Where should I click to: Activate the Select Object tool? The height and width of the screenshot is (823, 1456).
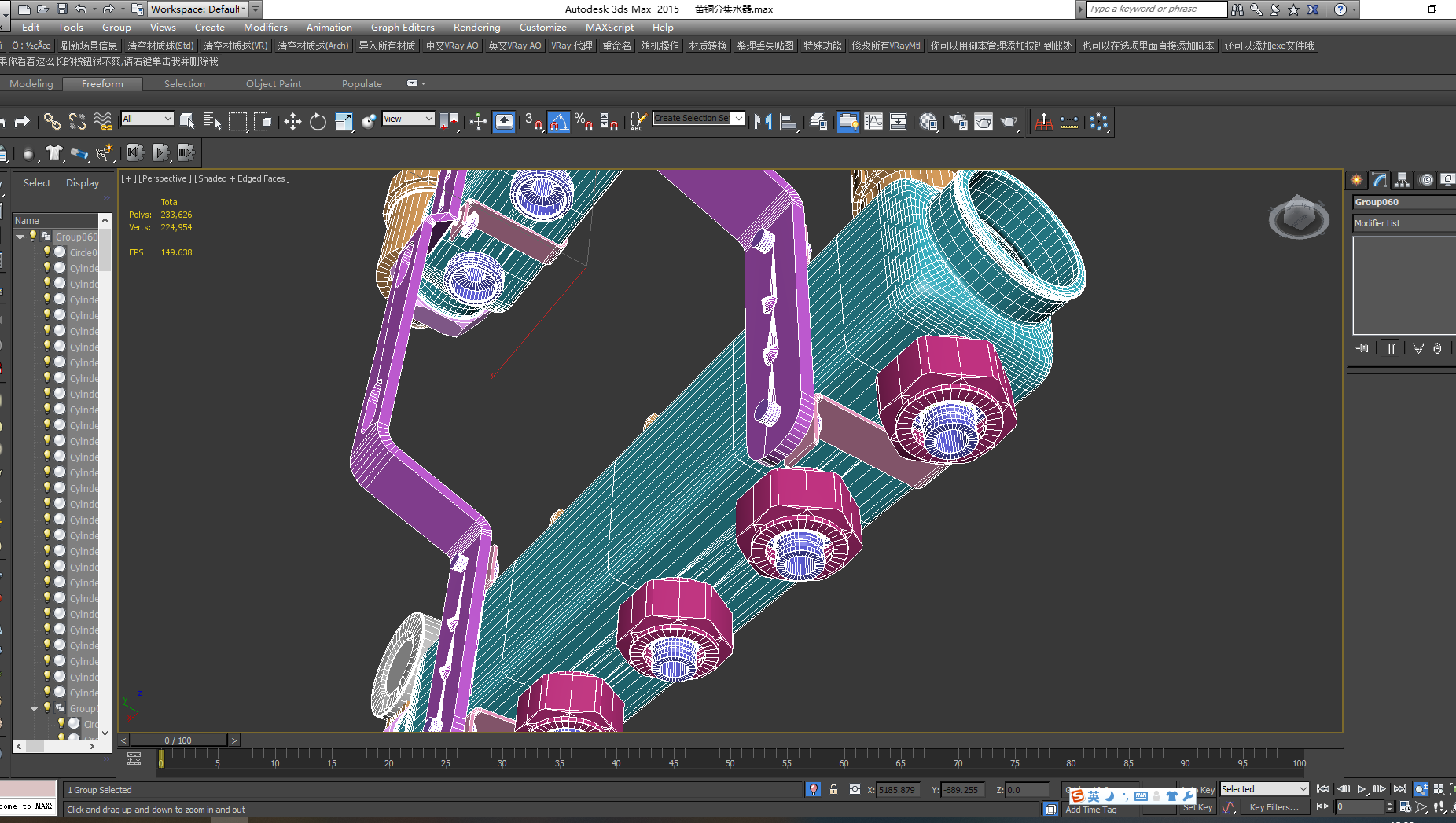187,121
